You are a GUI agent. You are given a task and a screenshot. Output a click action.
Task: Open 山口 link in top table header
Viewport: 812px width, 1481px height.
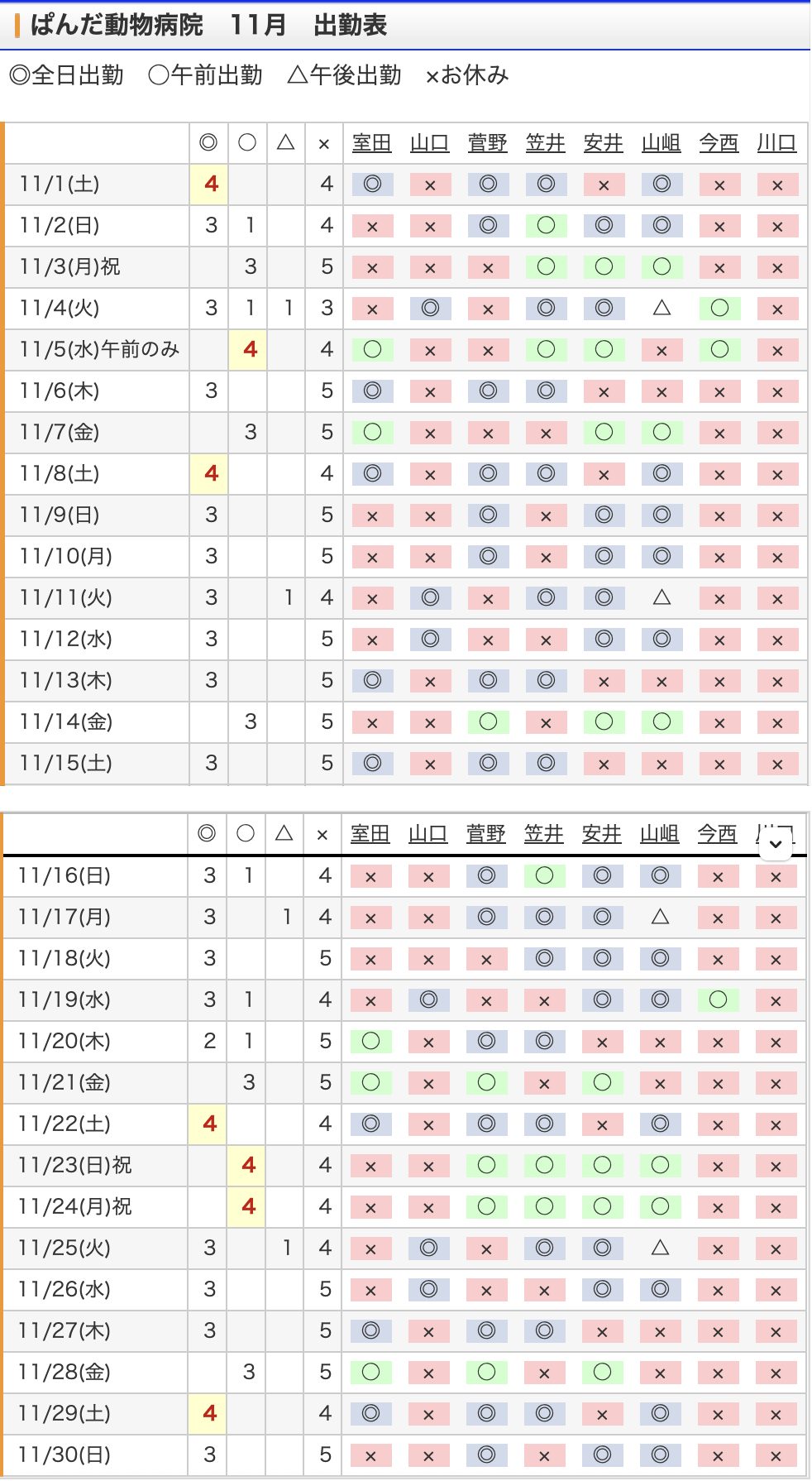pos(429,143)
